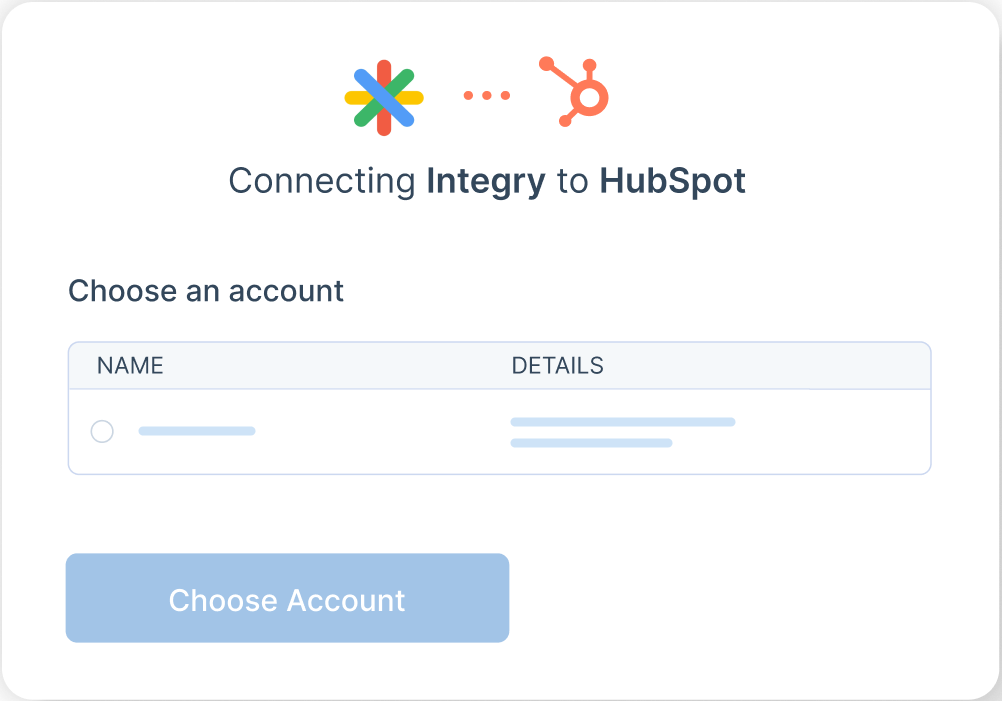
Task: Click the colorful Integry app icon
Action: (384, 95)
